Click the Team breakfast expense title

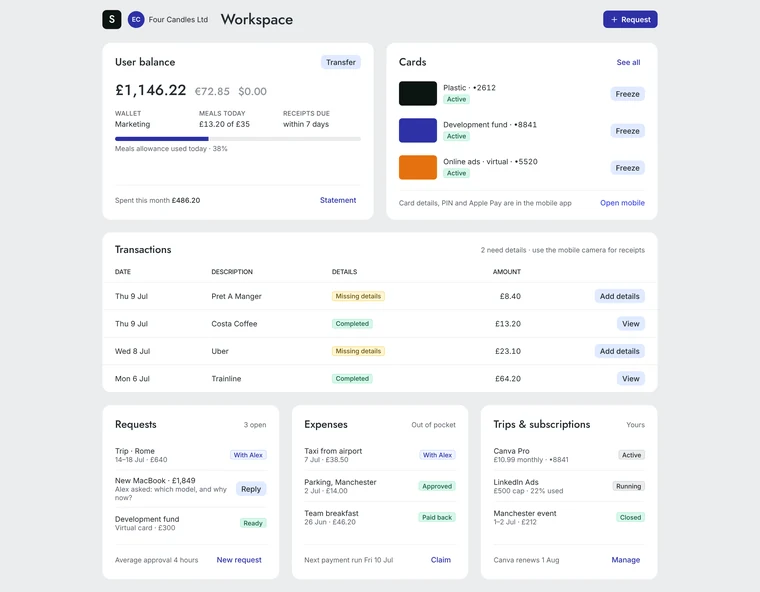331,513
